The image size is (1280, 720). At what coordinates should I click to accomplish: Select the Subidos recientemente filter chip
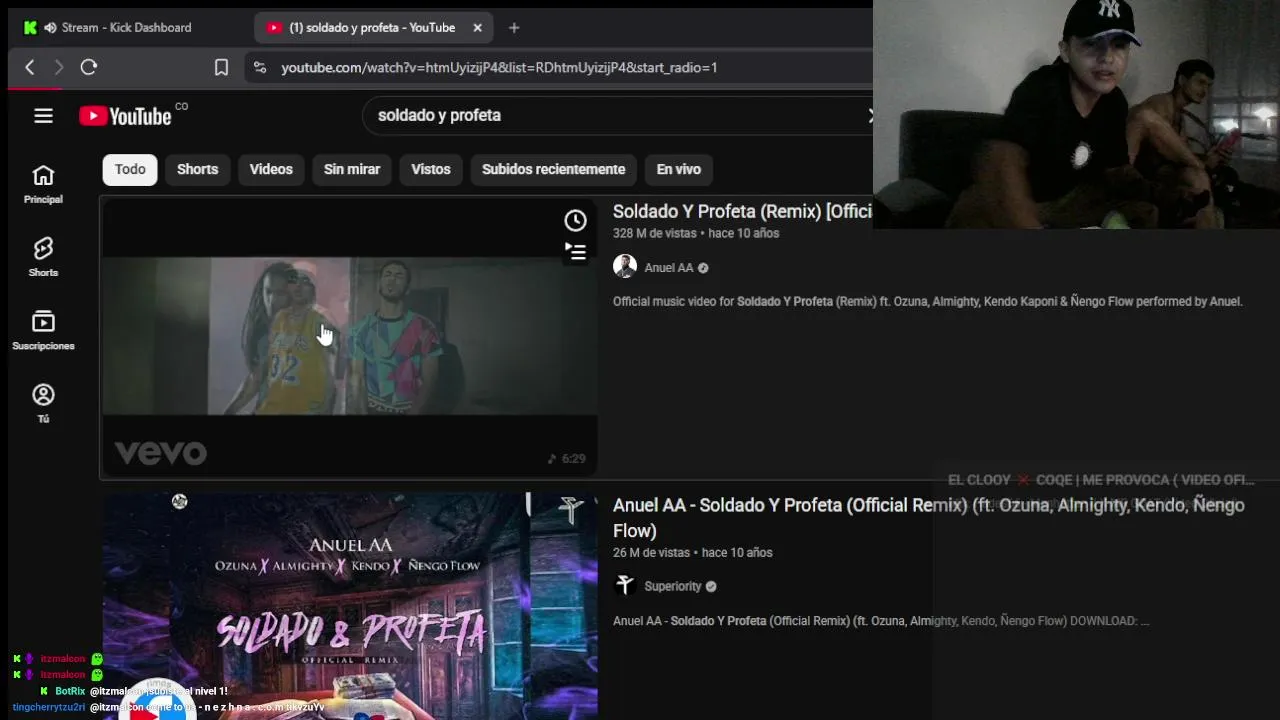[x=553, y=169]
